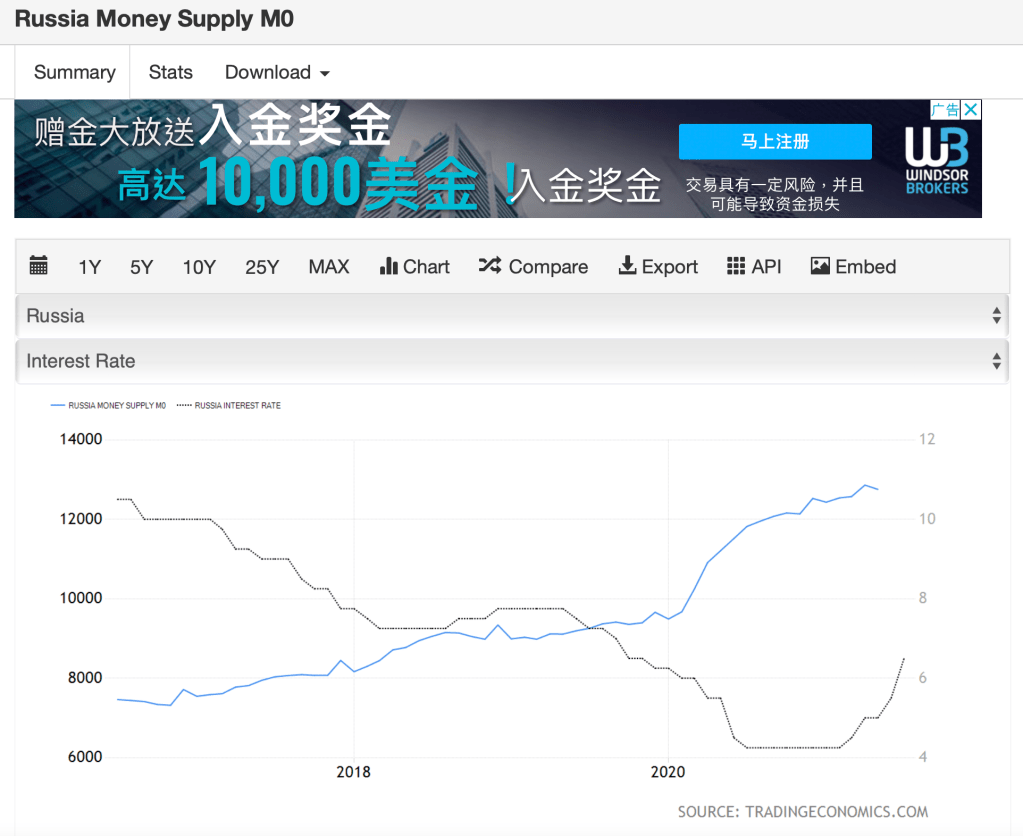Close the ad with the X icon
The height and width of the screenshot is (836, 1023).
point(971,109)
